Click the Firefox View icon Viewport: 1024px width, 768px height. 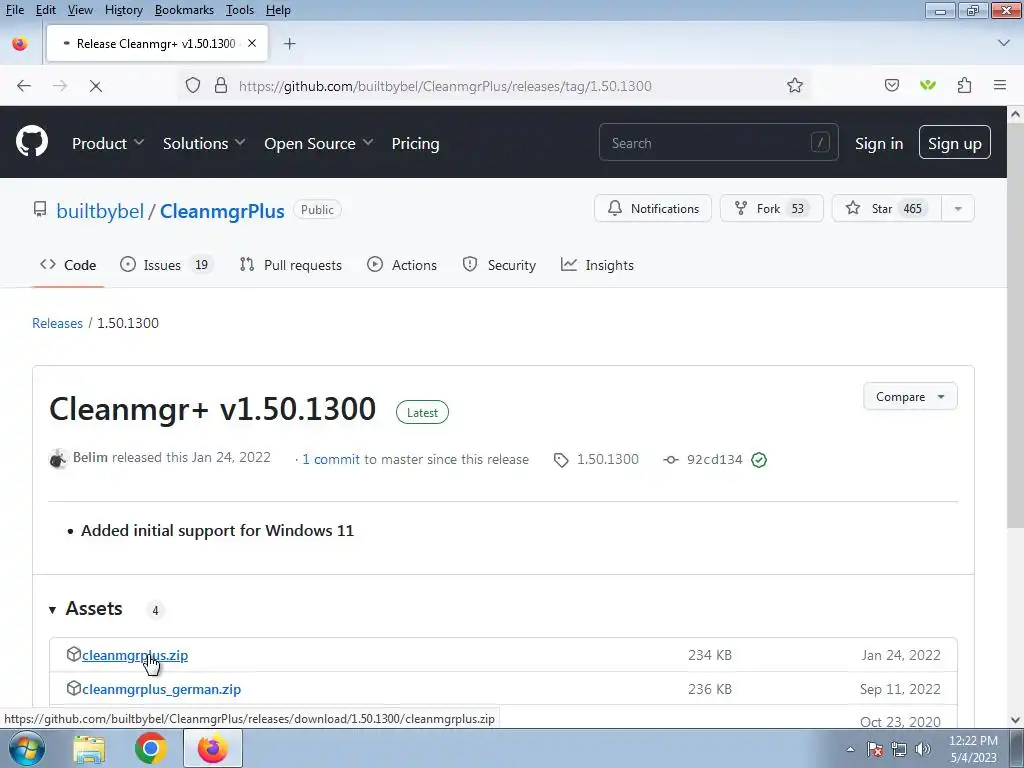(x=20, y=44)
